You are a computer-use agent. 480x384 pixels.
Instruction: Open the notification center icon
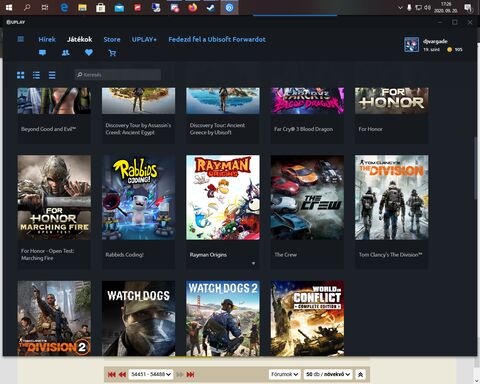click(x=468, y=7)
